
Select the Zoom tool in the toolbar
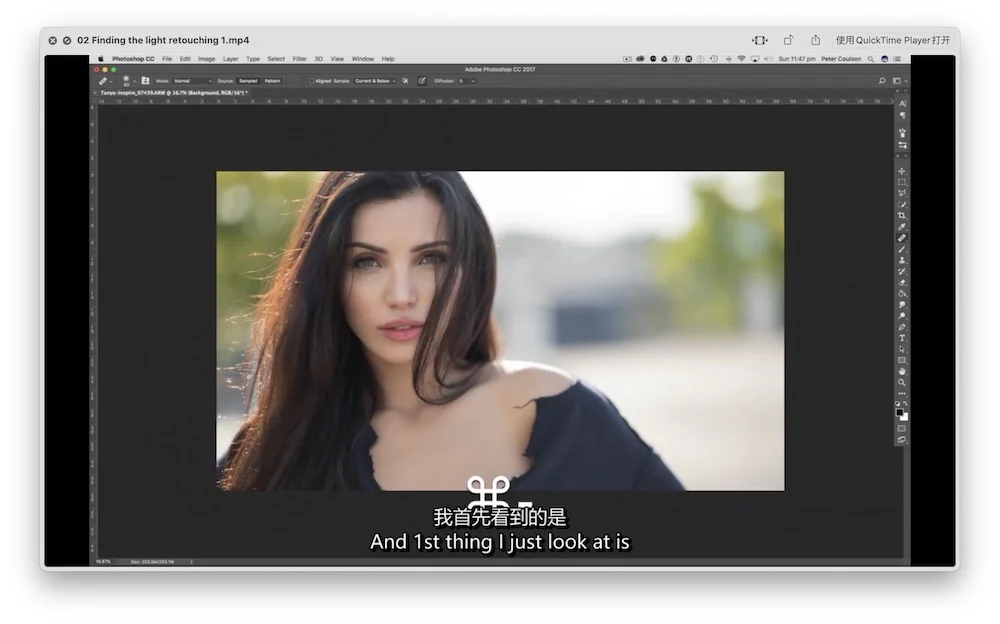tap(901, 382)
